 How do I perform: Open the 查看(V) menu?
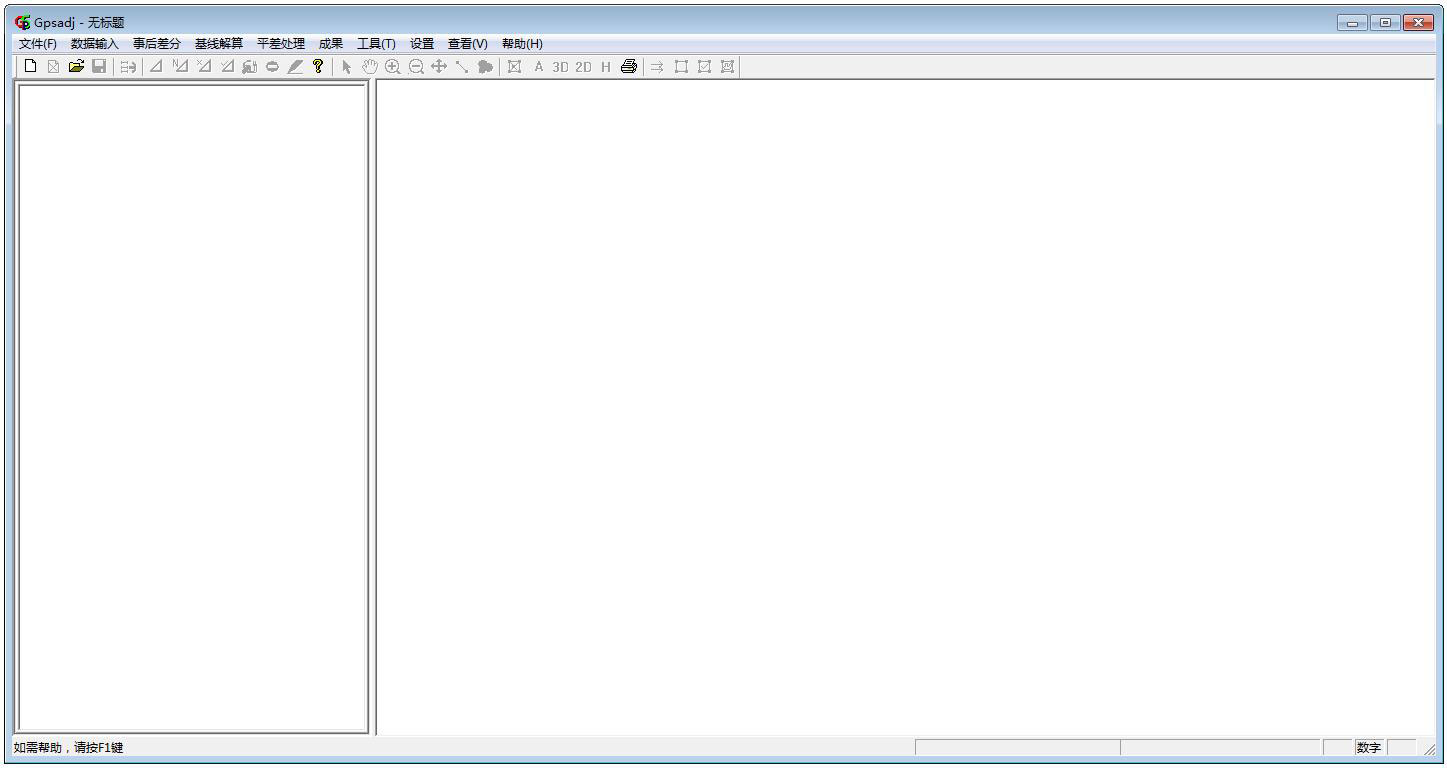pyautogui.click(x=468, y=44)
